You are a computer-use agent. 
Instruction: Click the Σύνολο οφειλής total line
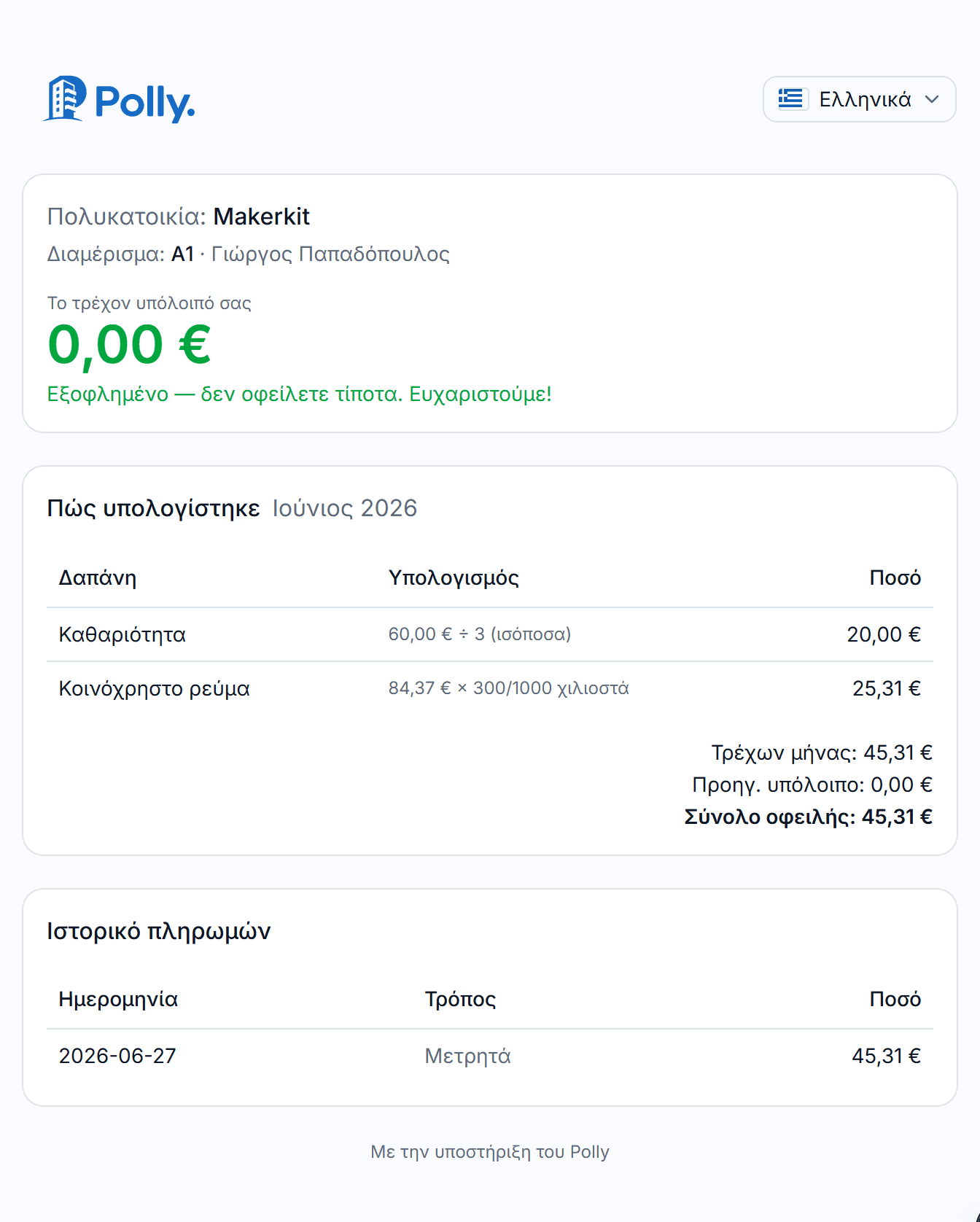[x=808, y=817]
